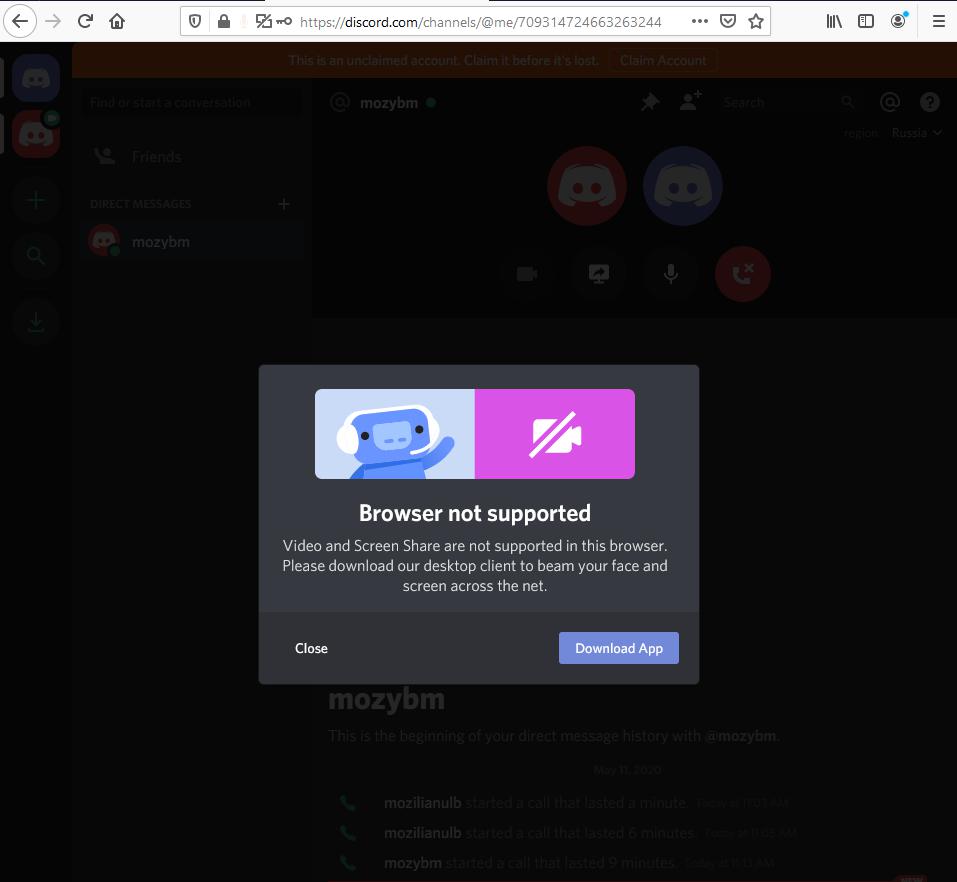Click the Download App button
Screen dimensions: 957x882
[619, 648]
